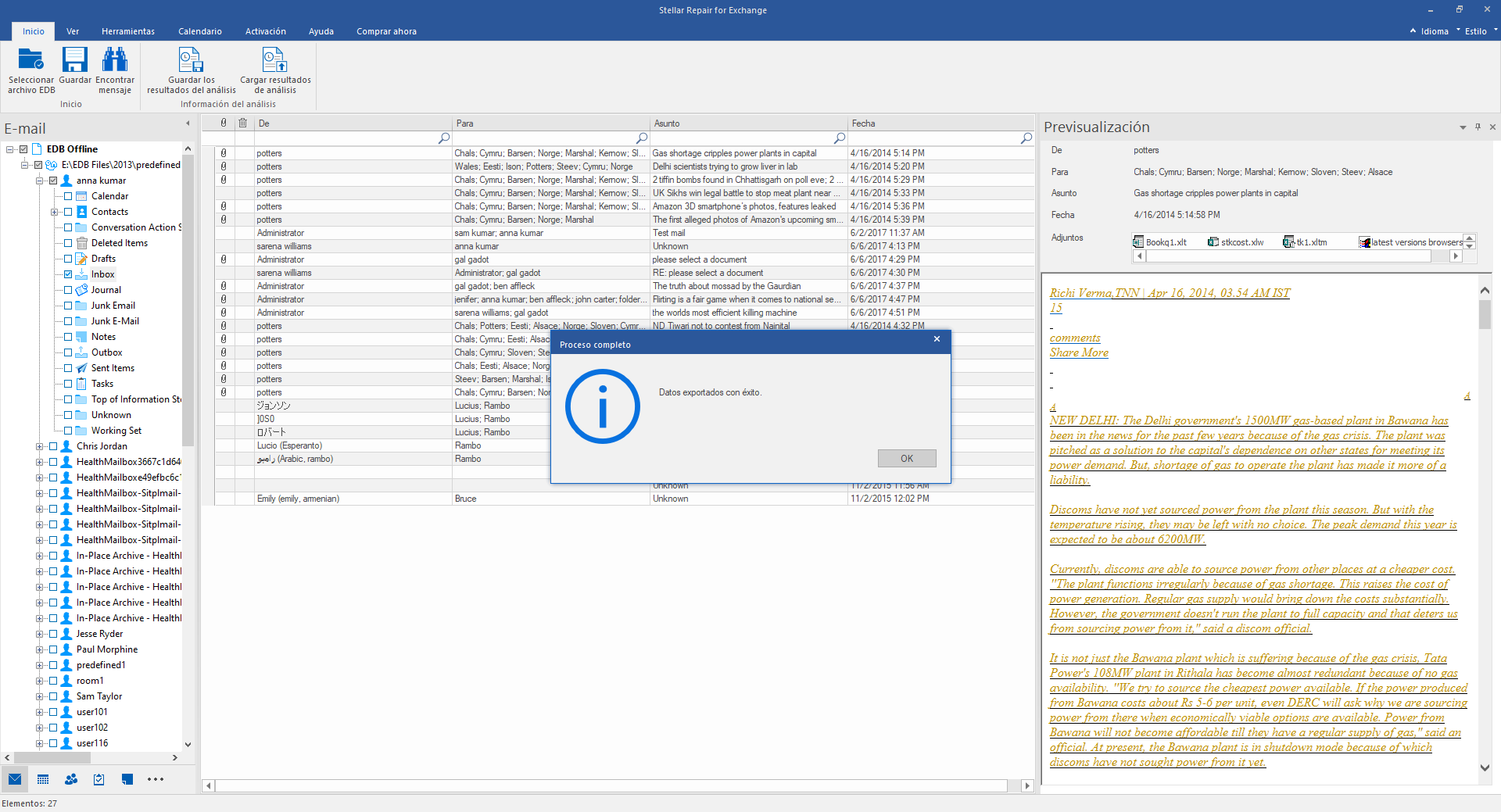Close the Proceso completo dialog

(x=937, y=339)
